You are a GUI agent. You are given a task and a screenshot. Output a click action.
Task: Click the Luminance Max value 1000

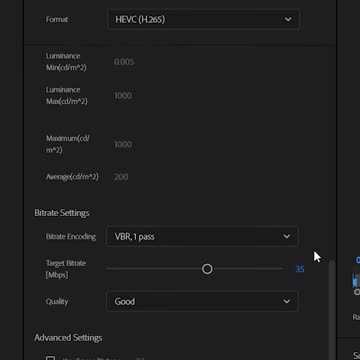coord(123,96)
